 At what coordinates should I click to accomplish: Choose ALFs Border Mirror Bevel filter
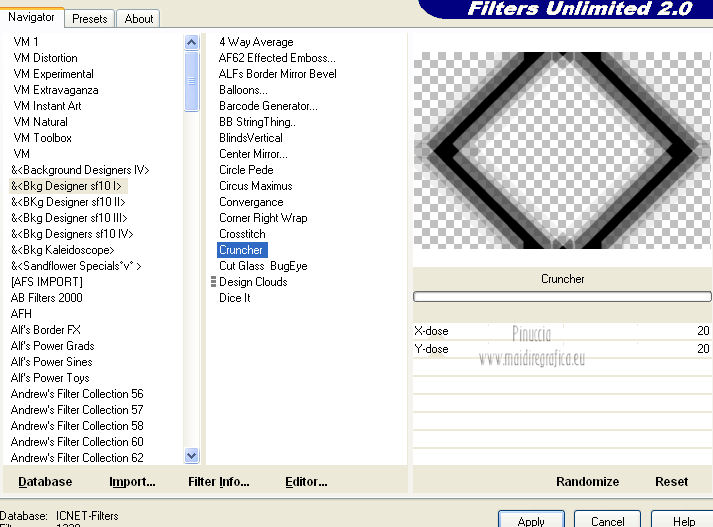point(277,74)
